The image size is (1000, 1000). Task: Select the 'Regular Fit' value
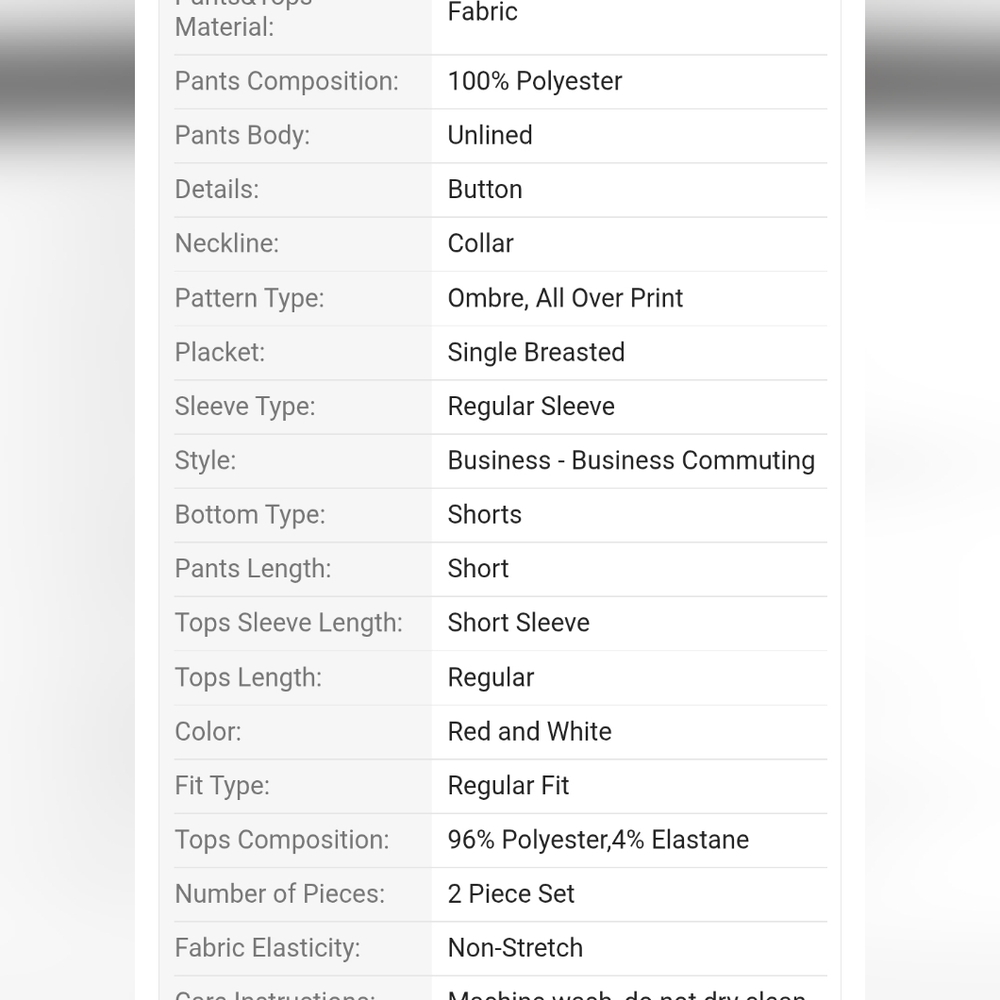508,786
